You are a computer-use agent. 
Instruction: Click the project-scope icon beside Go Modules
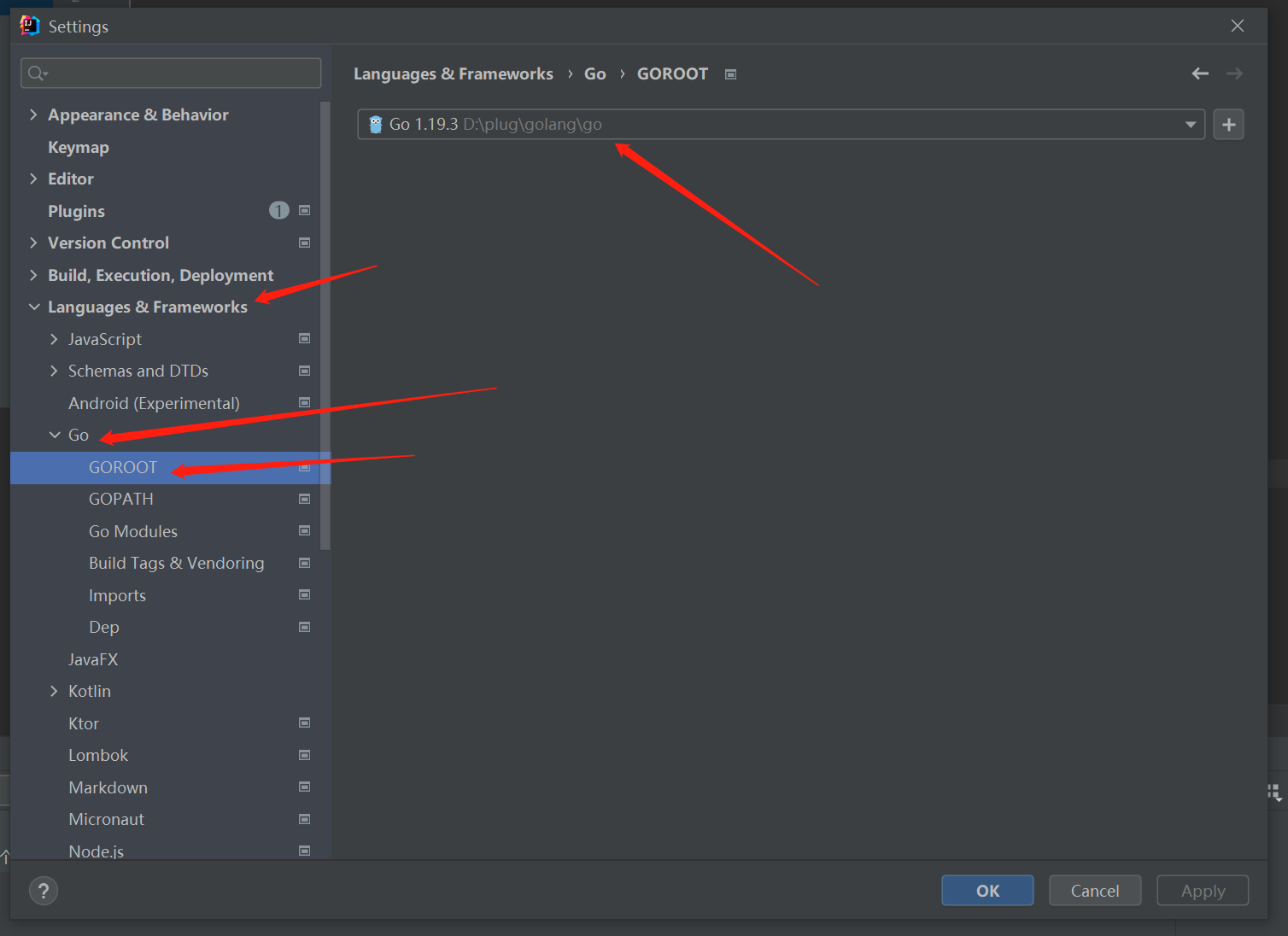pyautogui.click(x=304, y=531)
